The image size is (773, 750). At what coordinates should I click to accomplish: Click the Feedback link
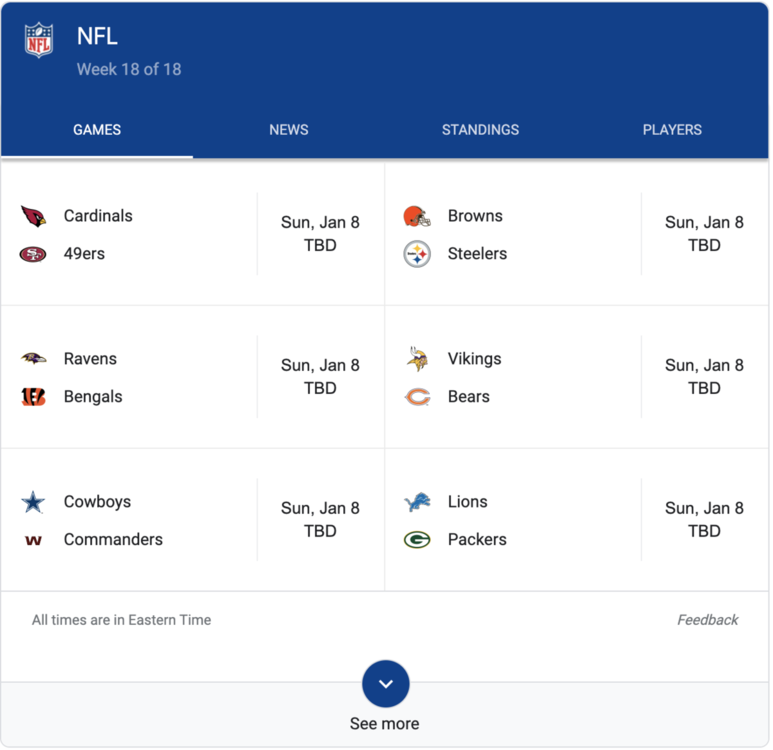click(708, 620)
